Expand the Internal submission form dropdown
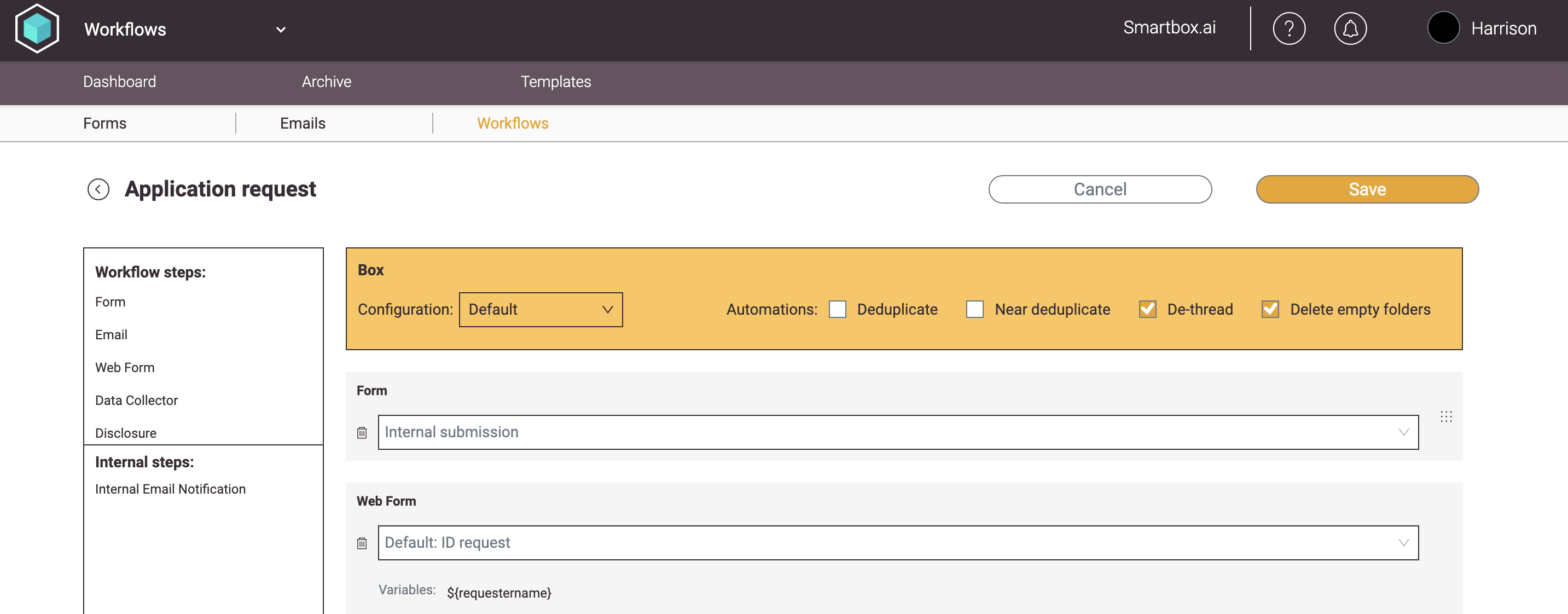Viewport: 1568px width, 614px height. pyautogui.click(x=898, y=432)
